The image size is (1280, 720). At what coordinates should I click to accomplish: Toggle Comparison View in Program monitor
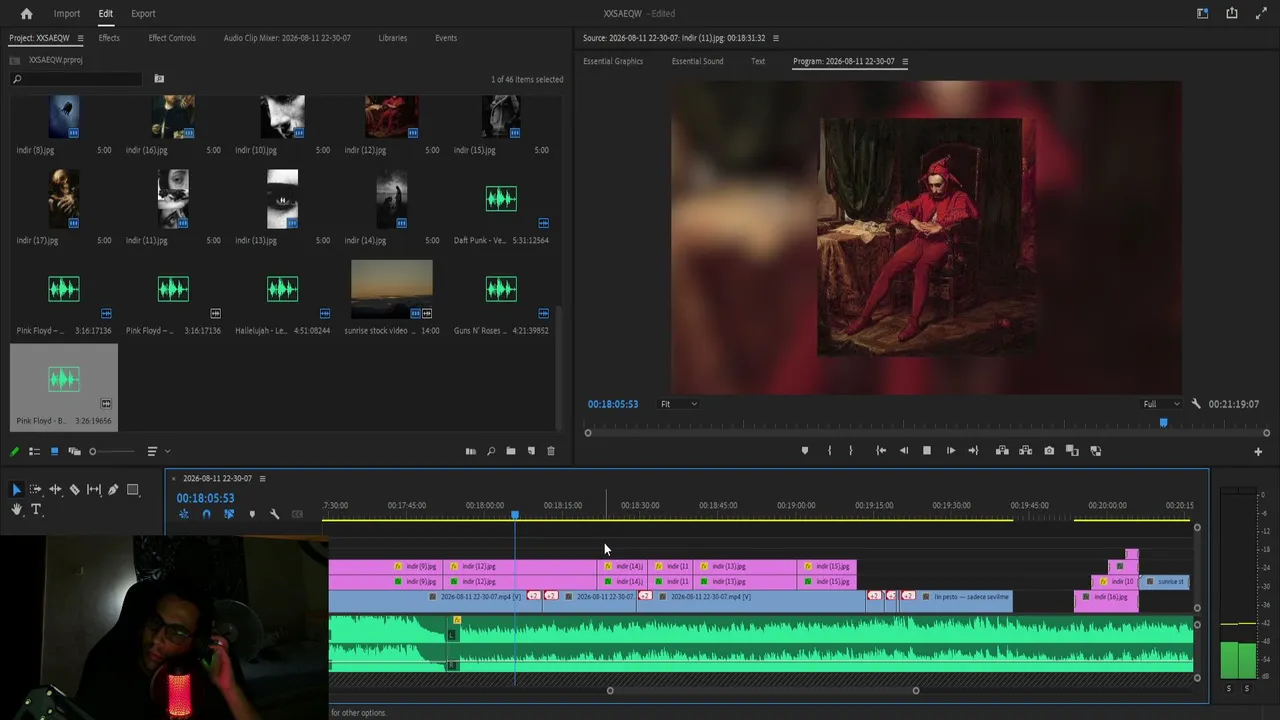point(1072,451)
